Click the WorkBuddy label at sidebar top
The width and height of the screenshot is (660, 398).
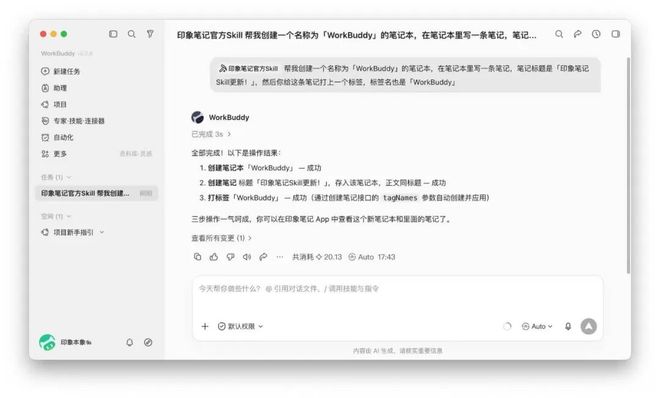pos(58,53)
